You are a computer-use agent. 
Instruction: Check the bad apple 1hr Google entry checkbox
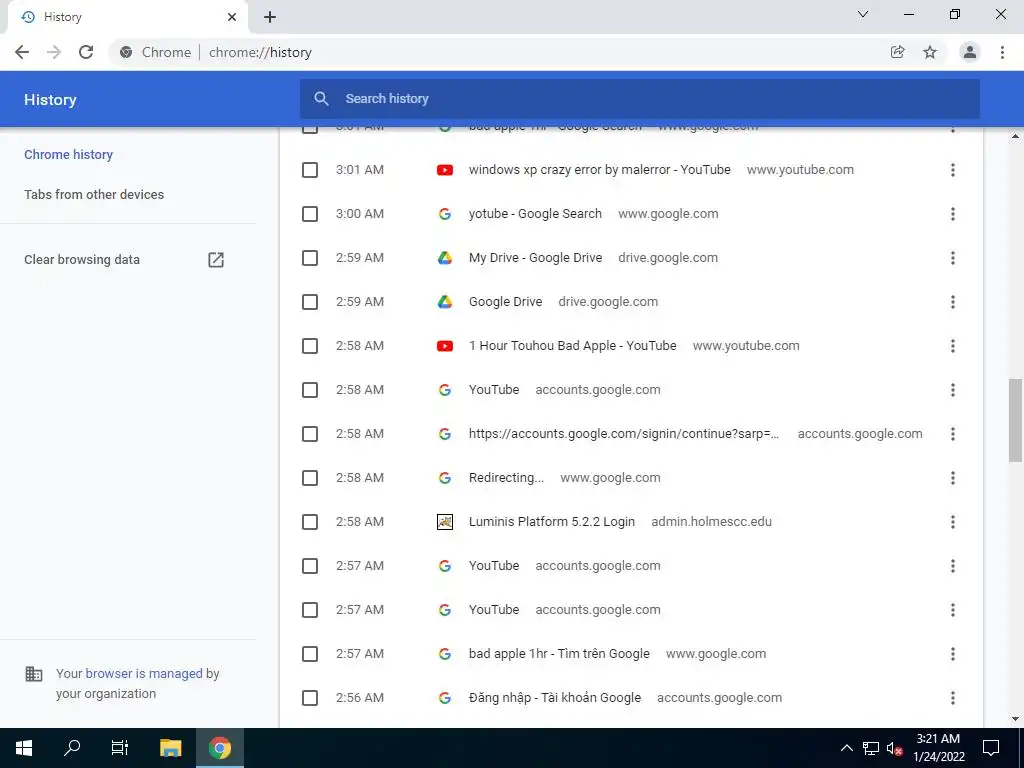[310, 654]
